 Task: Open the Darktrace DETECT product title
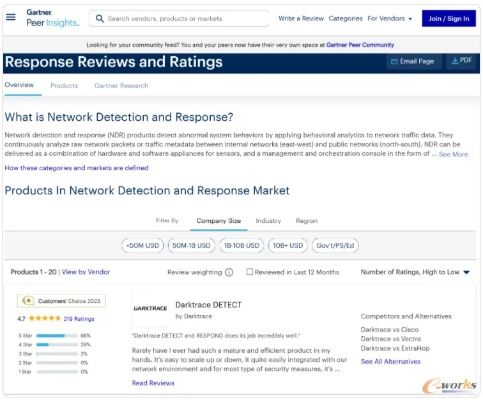(x=208, y=305)
